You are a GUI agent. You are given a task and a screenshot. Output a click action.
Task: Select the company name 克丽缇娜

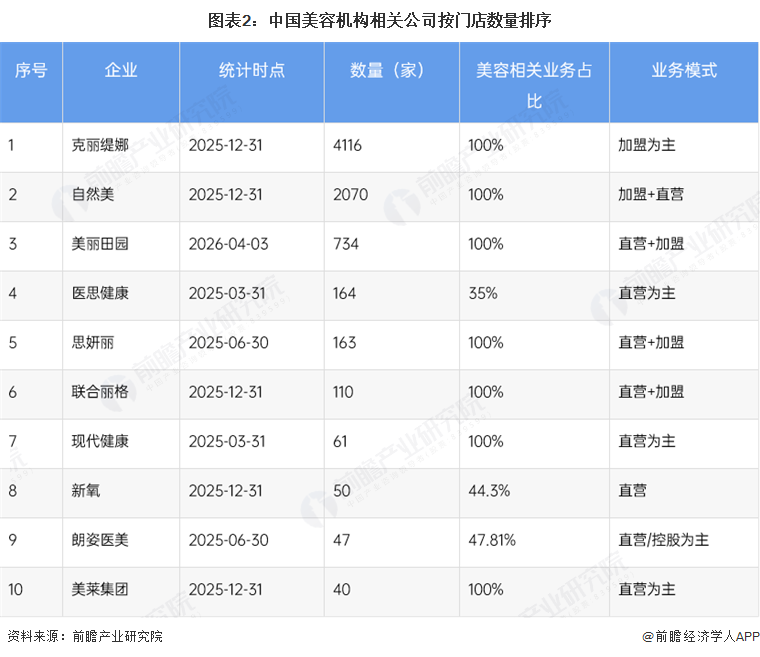click(x=100, y=145)
